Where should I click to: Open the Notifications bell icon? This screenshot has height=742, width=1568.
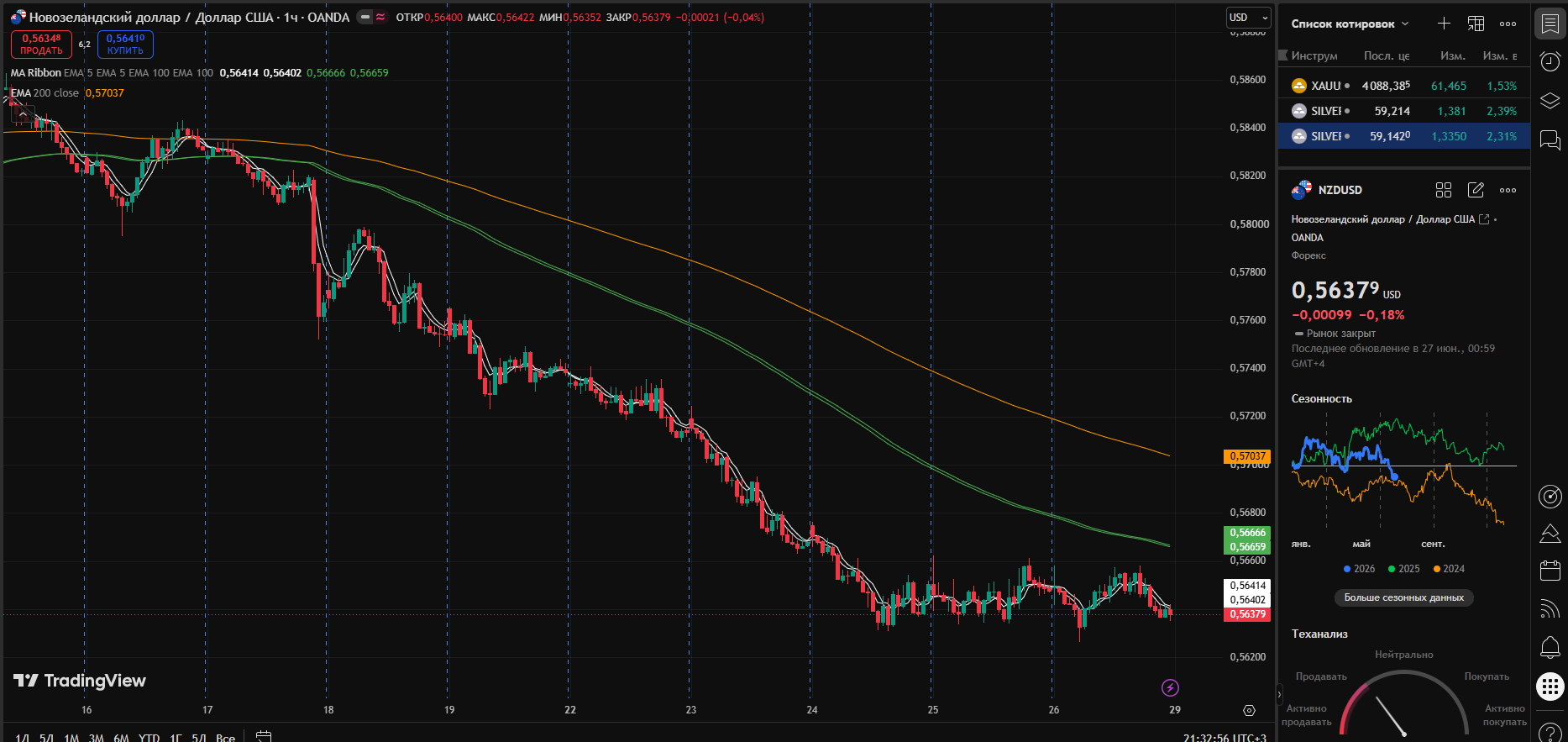coord(1550,647)
